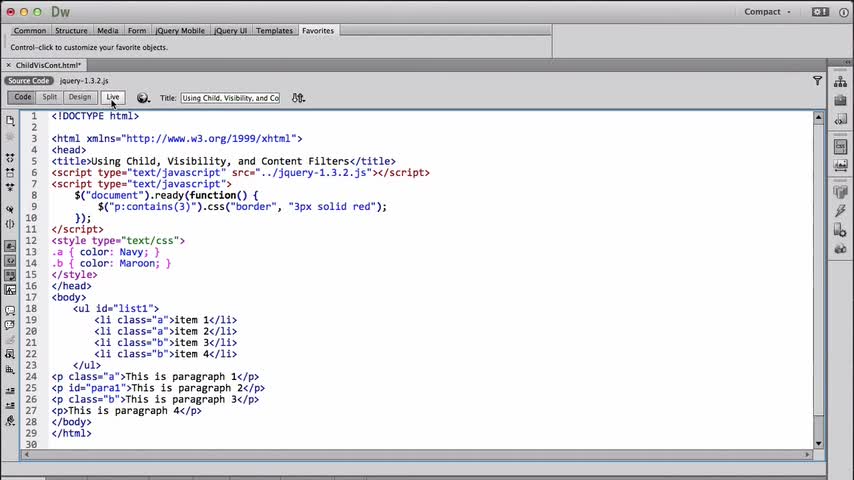Toggle Word Wrap in coding toolbar
This screenshot has width=854, height=480.
coord(10,276)
